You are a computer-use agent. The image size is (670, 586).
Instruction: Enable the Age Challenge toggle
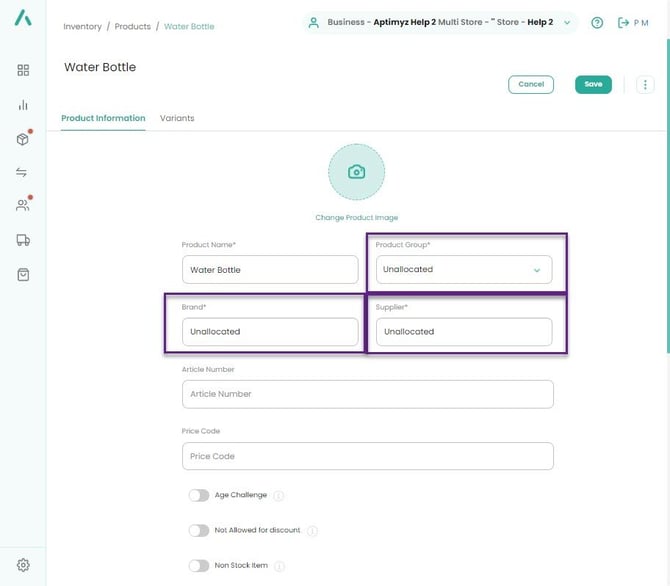click(198, 495)
